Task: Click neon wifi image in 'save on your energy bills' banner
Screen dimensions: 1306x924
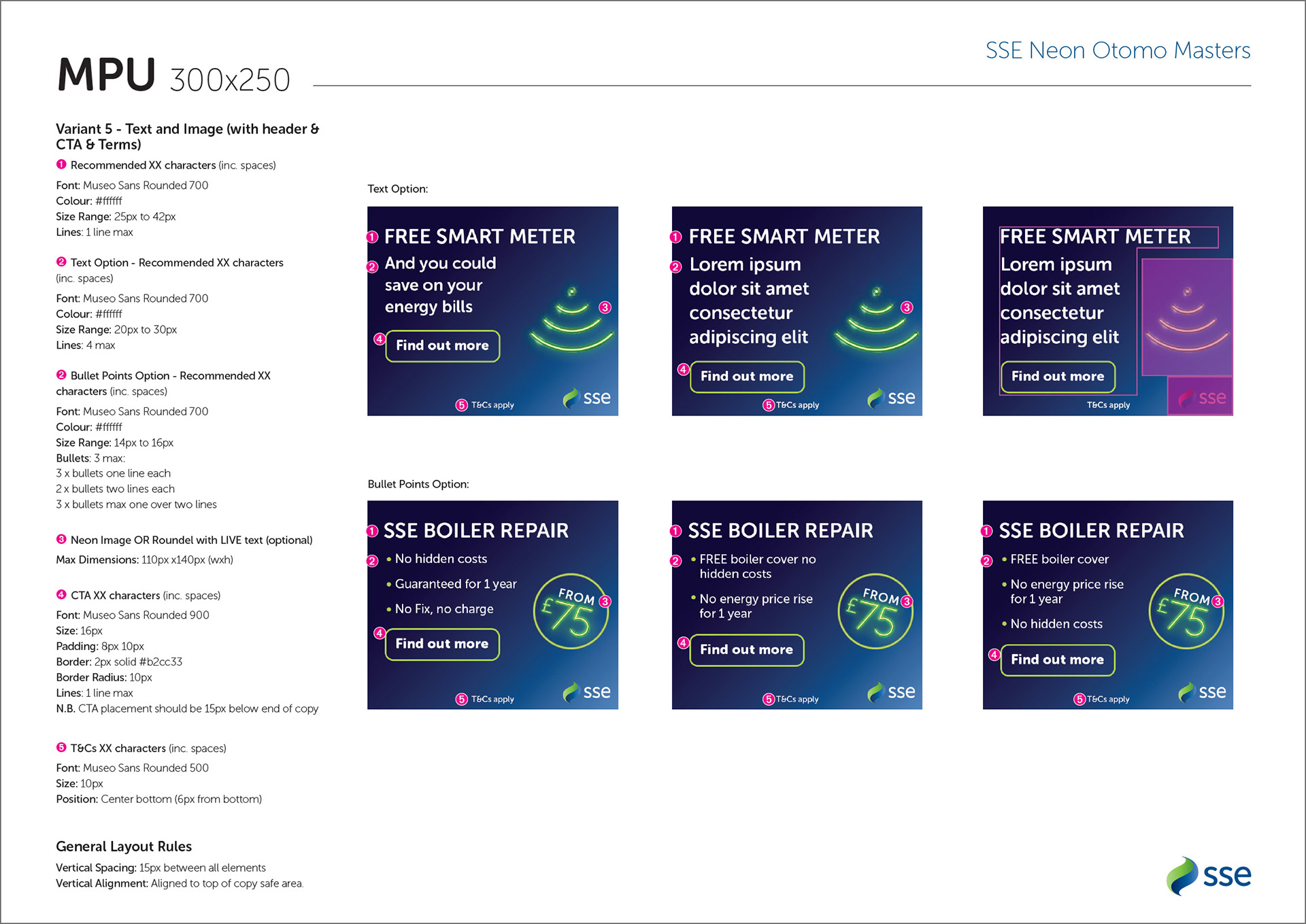Action: coord(571,318)
